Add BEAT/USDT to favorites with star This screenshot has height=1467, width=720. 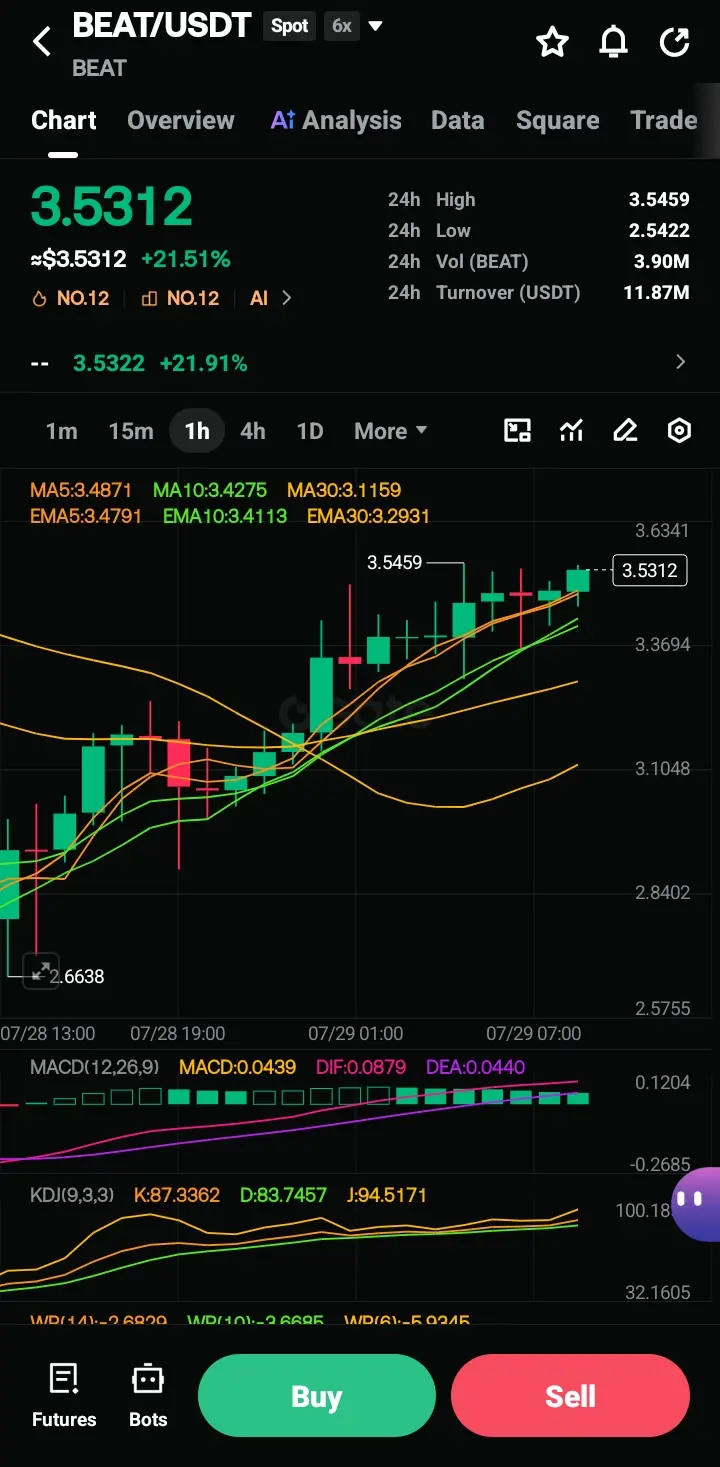point(552,42)
